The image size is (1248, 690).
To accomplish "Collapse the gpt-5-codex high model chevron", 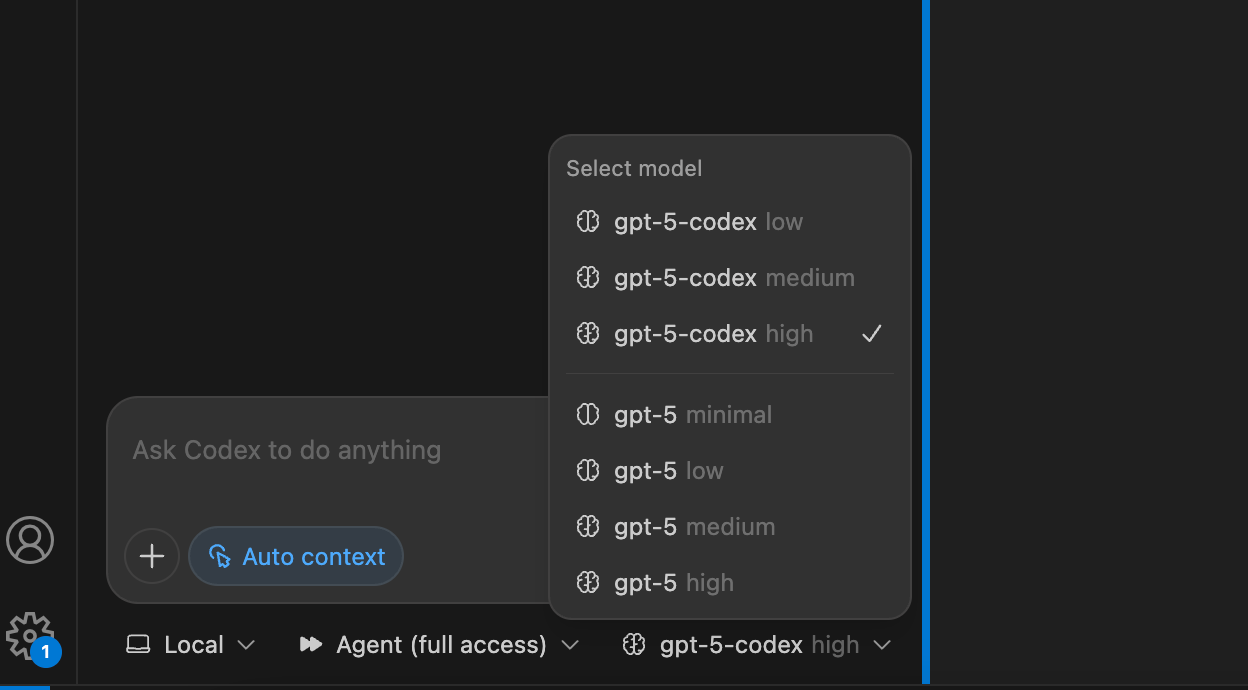I will 882,645.
